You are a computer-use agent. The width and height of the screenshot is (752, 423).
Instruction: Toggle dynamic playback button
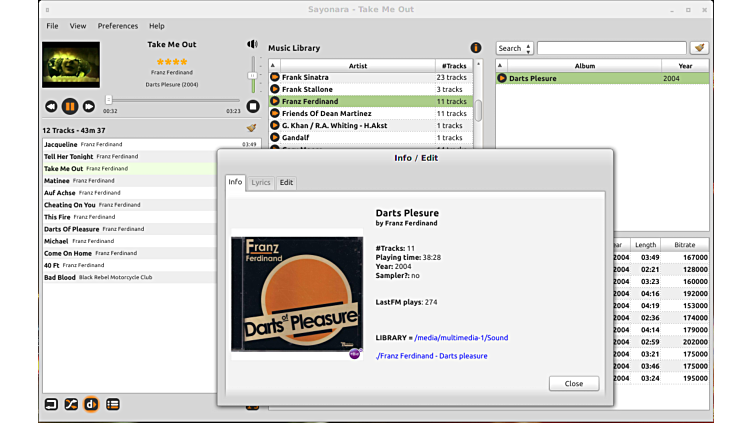point(91,404)
